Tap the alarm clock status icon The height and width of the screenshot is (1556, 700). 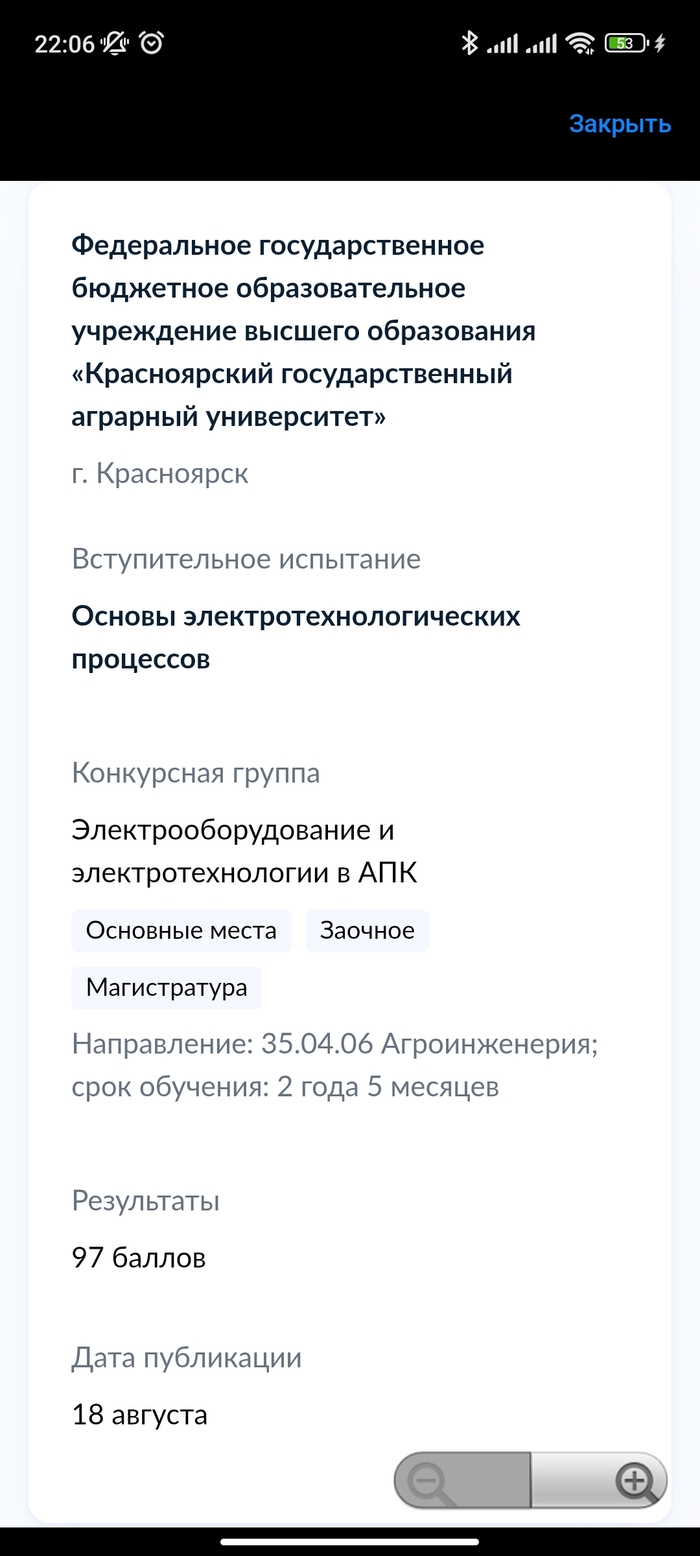152,43
